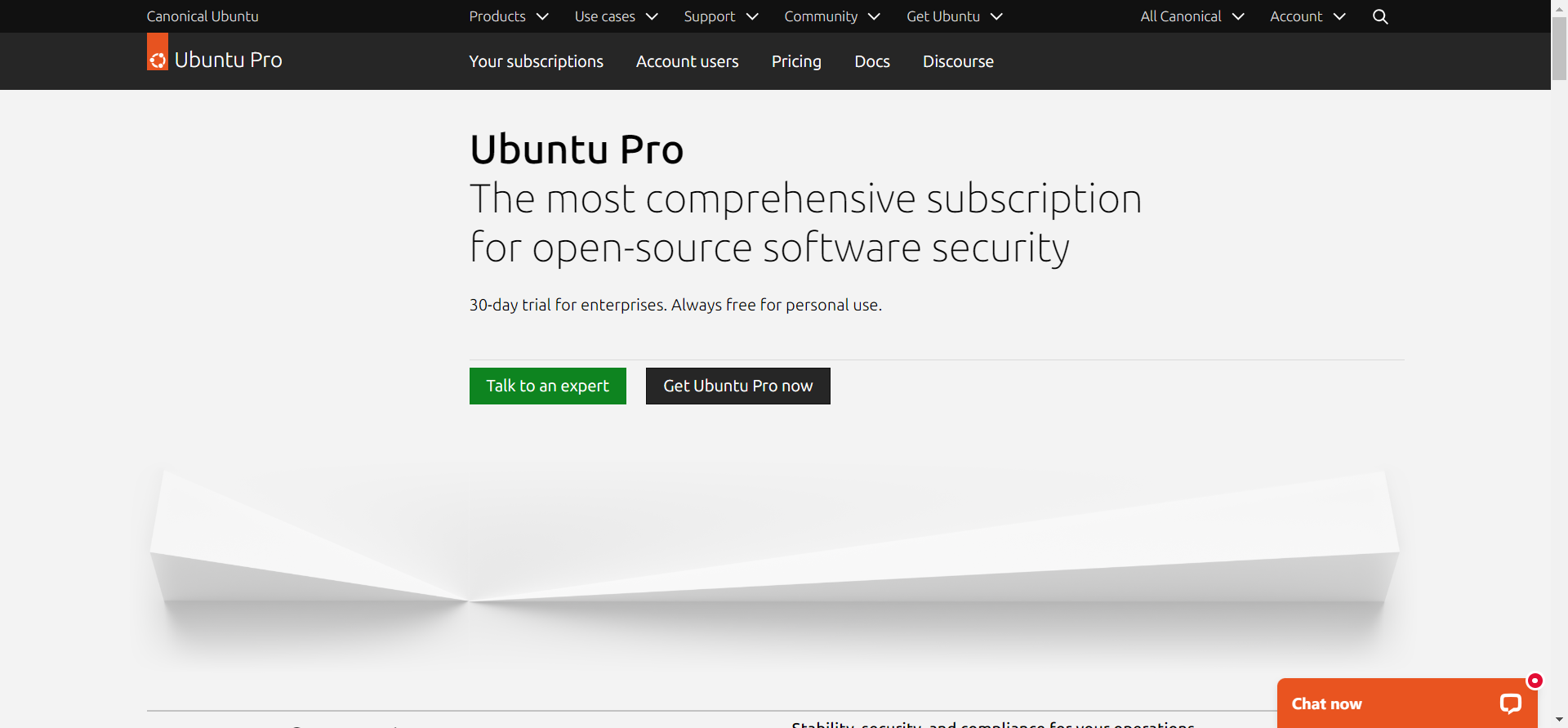Open the All Canonical dropdown
Image resolution: width=1568 pixels, height=728 pixels.
click(x=1192, y=16)
